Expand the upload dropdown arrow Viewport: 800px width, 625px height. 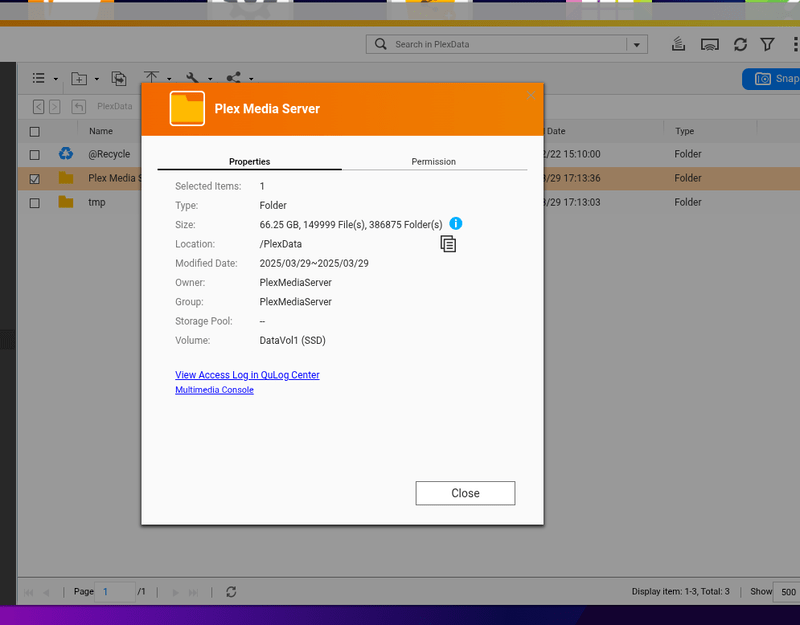(169, 79)
